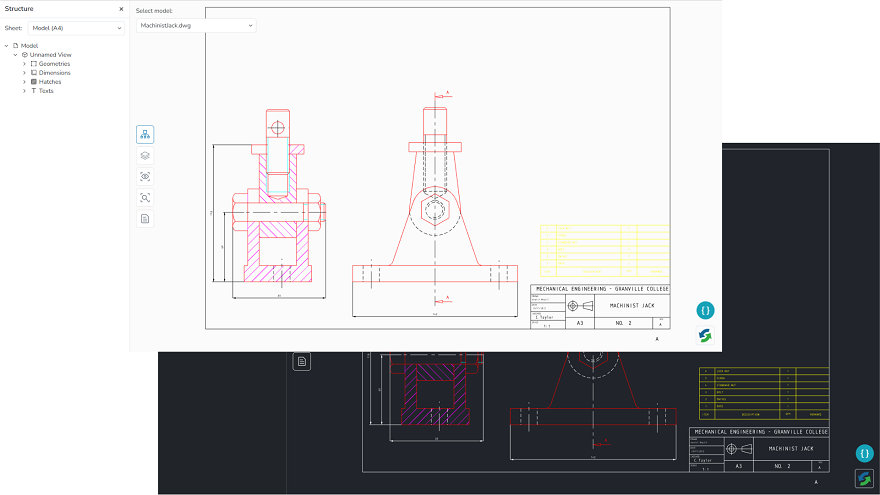
Task: Click 'MACHINIST JACK' title in front drawing
Action: 632,306
